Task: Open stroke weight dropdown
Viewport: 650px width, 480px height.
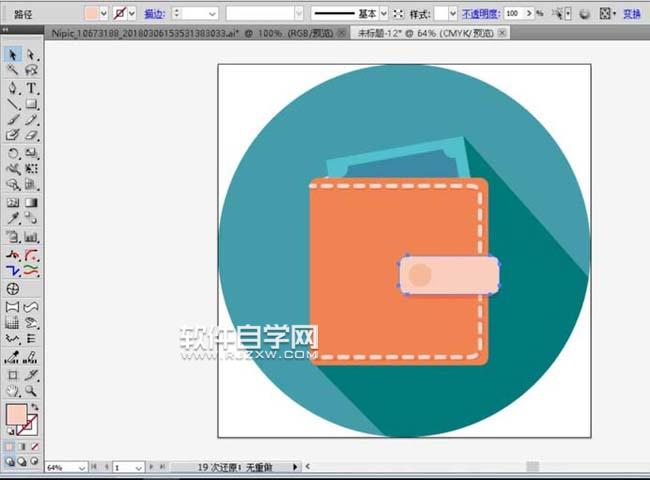Action: [212, 14]
